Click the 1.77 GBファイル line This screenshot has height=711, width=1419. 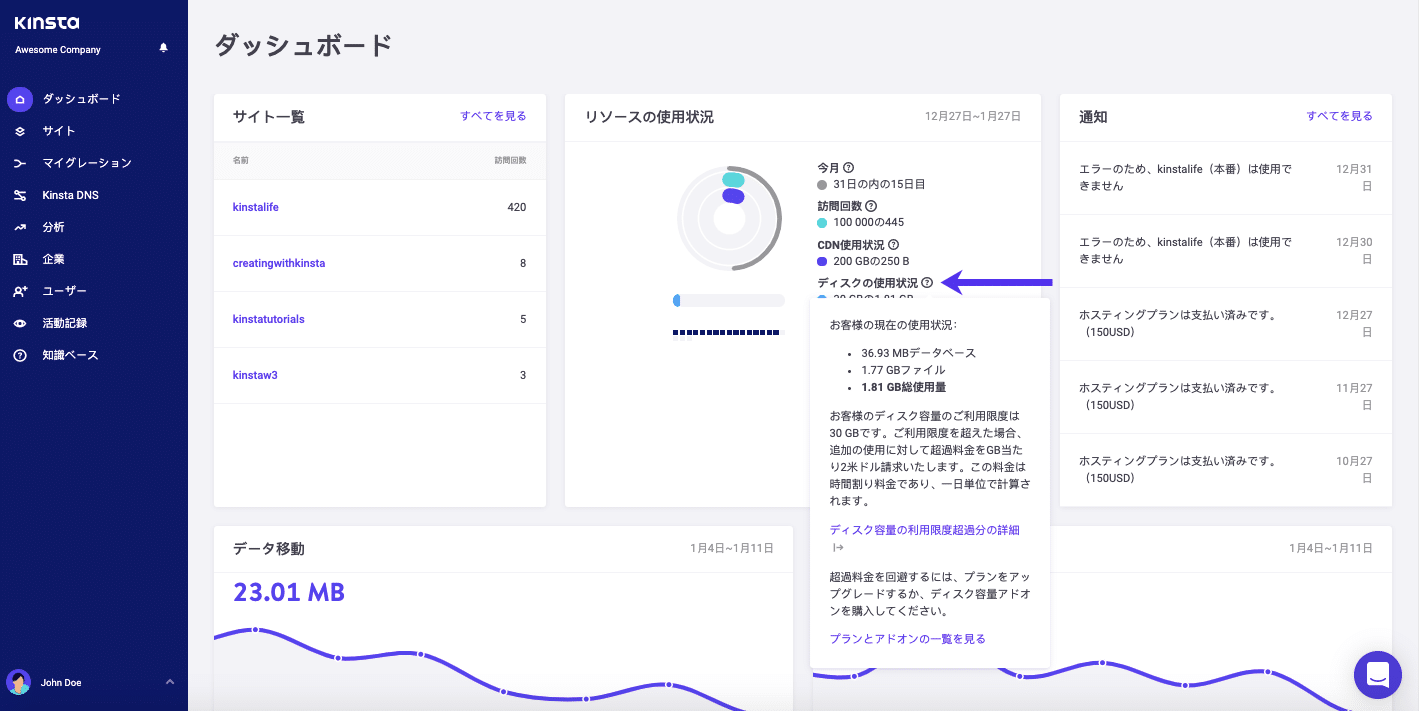coord(903,370)
